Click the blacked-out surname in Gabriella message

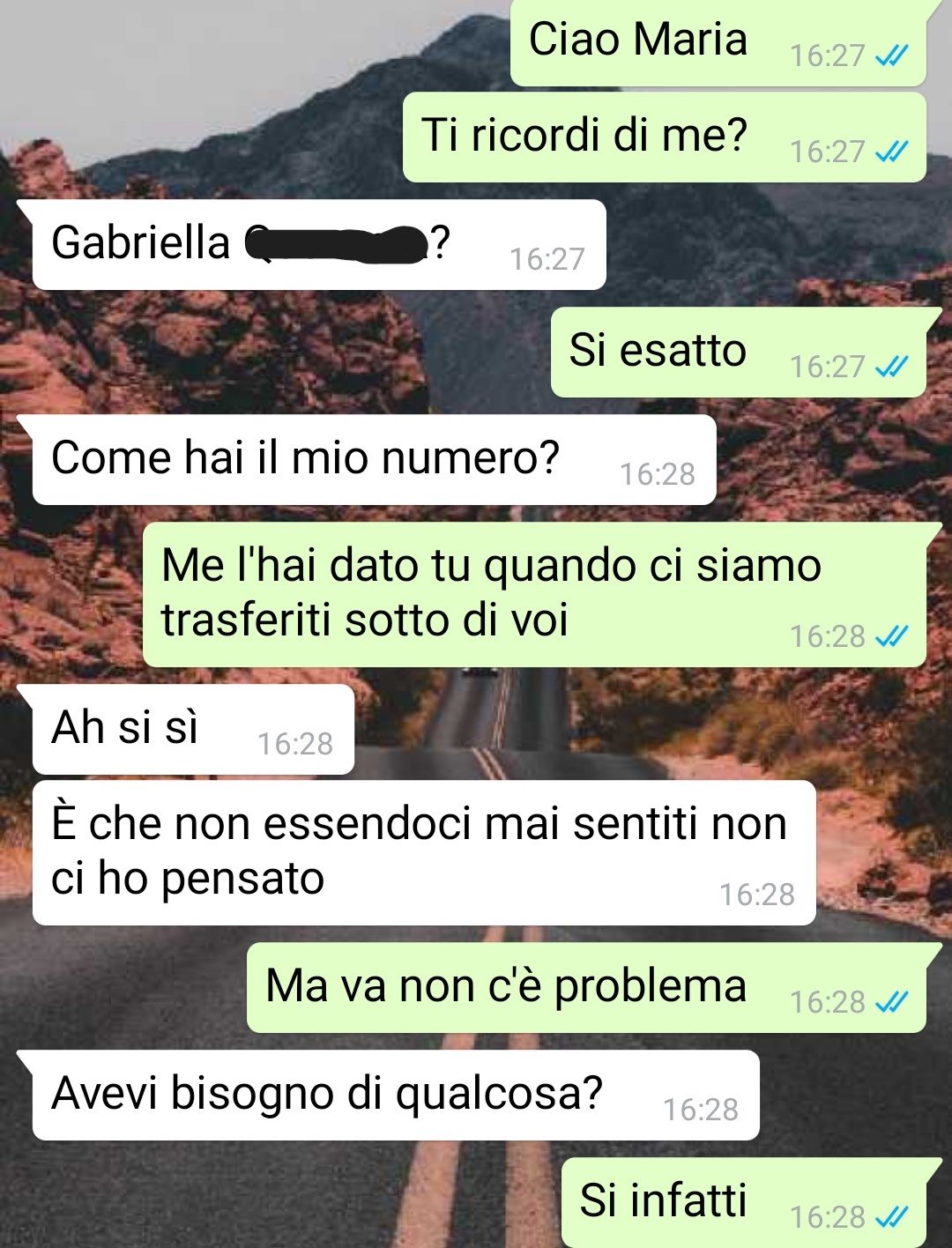click(x=336, y=244)
